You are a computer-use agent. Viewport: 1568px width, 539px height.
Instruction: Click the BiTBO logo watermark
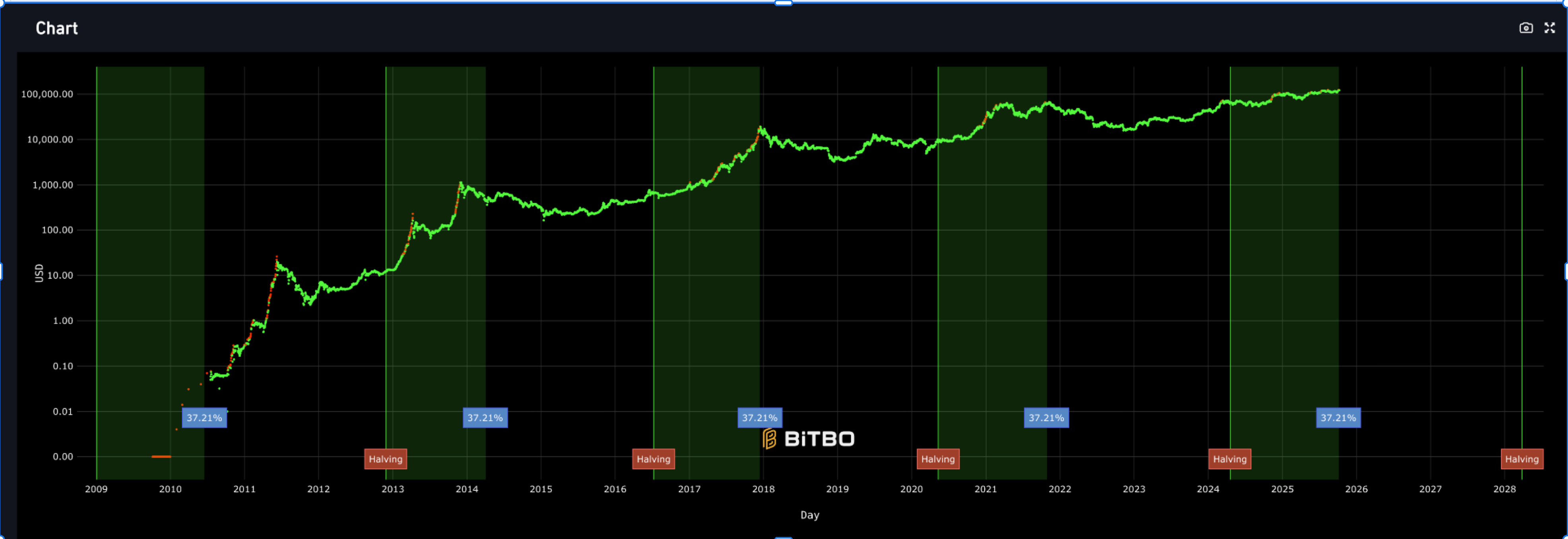(808, 438)
